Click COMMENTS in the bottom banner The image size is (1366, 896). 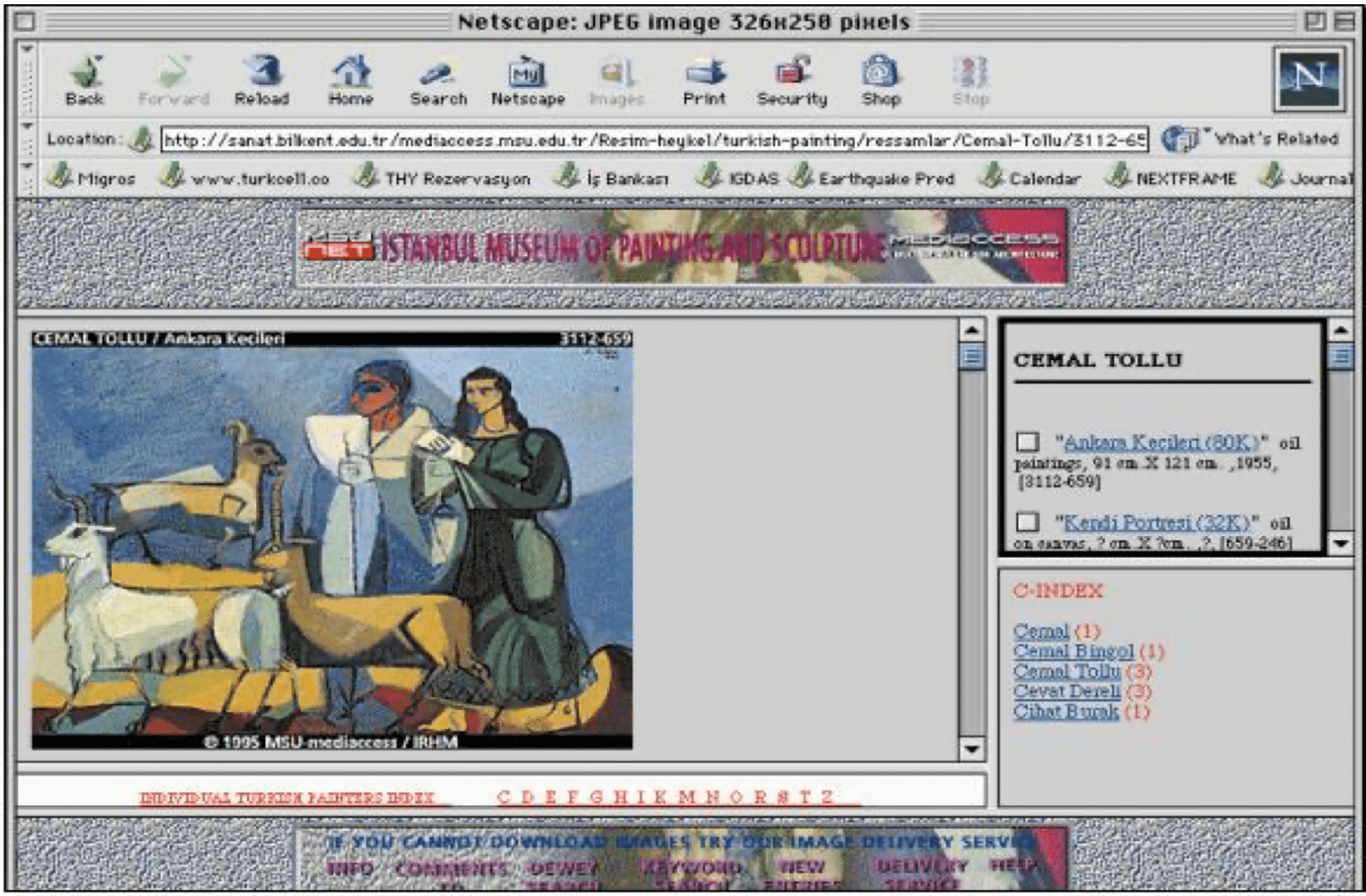pyautogui.click(x=452, y=868)
